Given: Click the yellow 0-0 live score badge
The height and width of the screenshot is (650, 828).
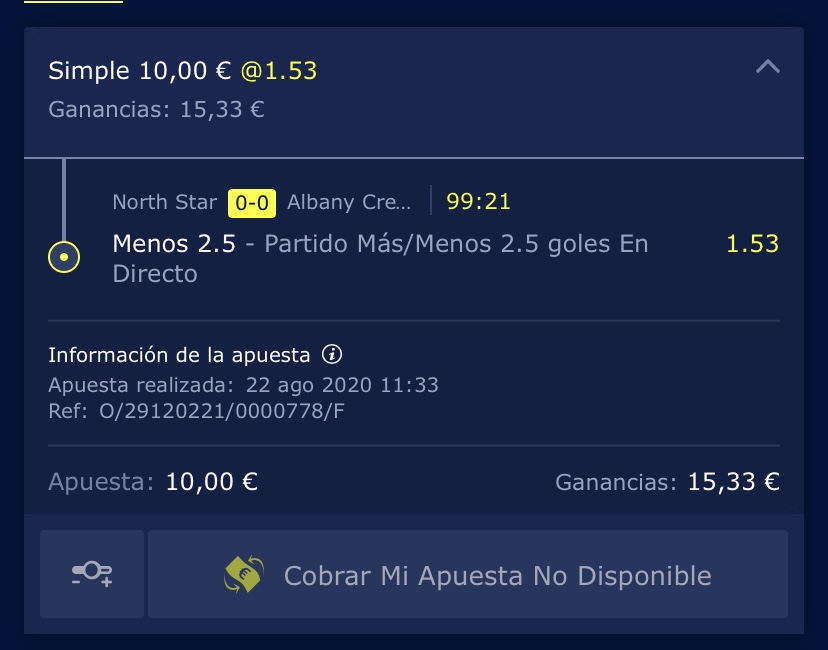Looking at the screenshot, I should tap(252, 203).
